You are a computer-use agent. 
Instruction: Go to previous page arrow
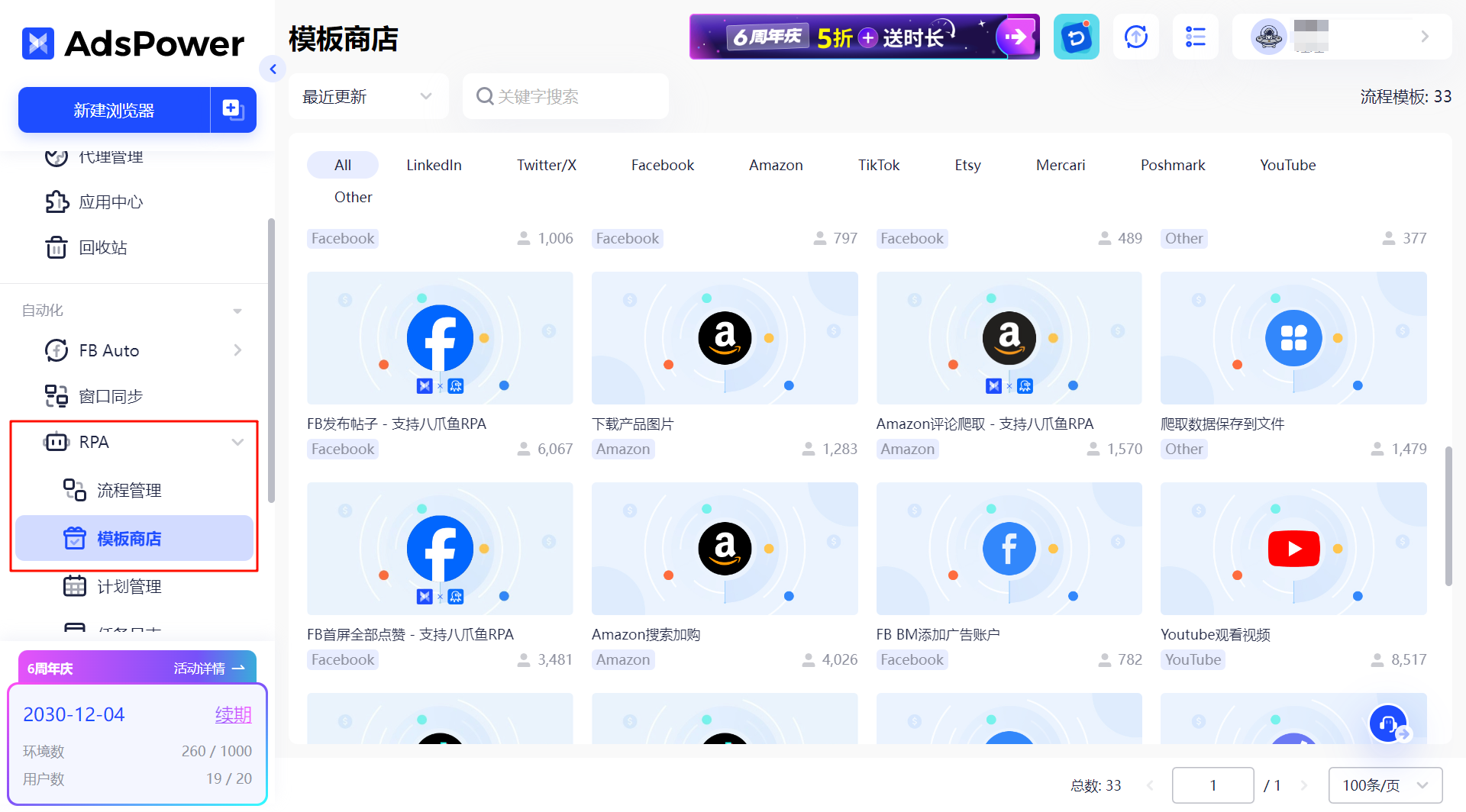coord(1150,785)
